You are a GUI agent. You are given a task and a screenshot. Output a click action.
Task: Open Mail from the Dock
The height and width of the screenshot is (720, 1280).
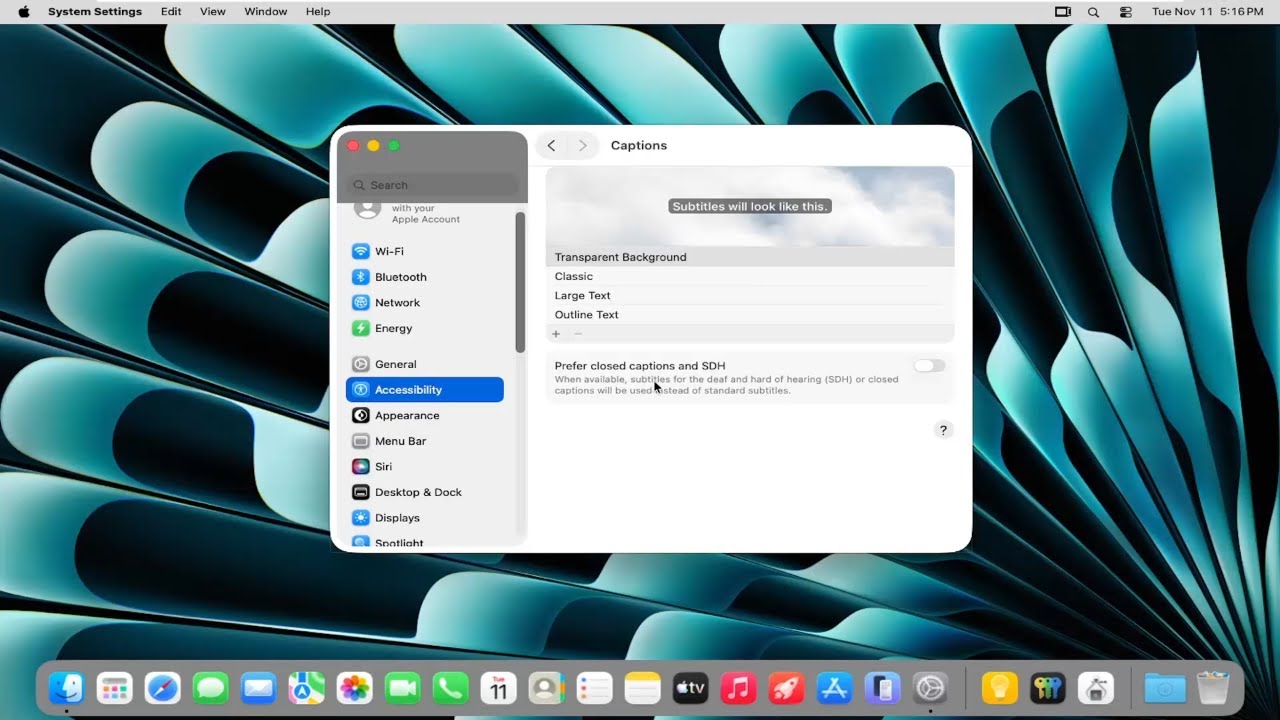(x=259, y=688)
